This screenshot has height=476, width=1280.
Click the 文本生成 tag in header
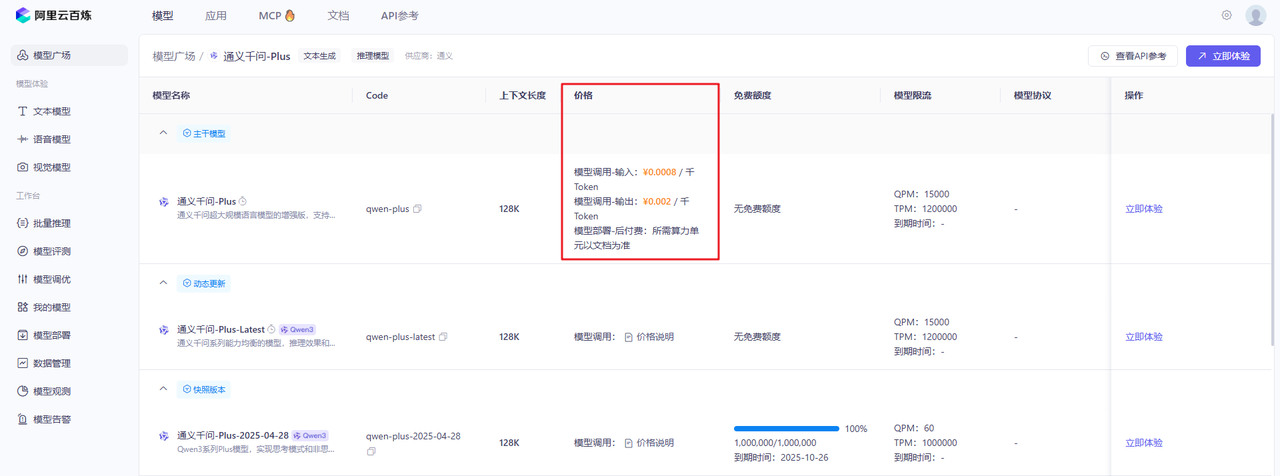320,56
